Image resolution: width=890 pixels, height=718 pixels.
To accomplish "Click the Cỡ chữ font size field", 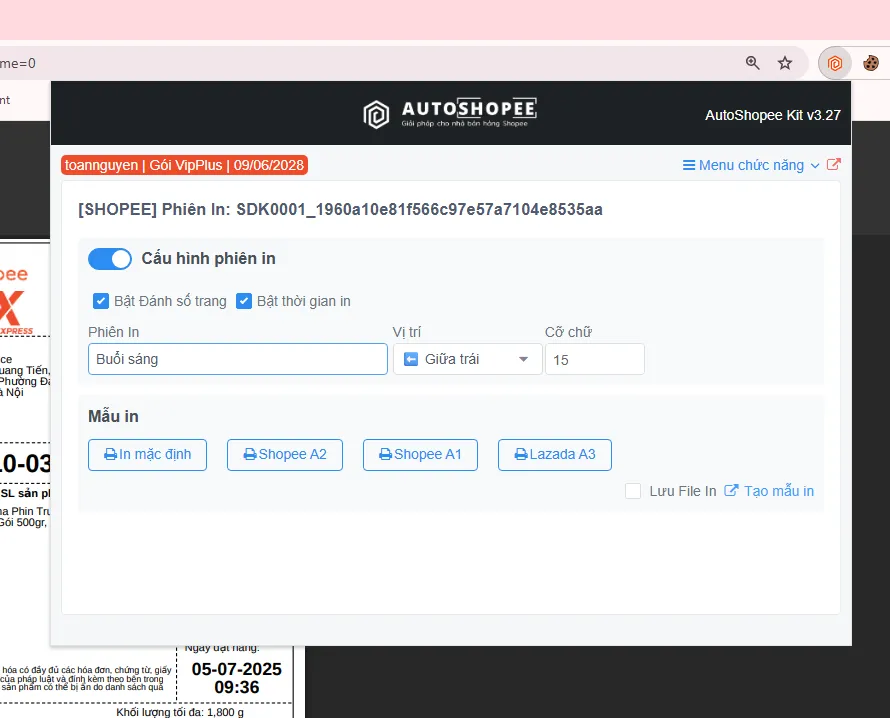I will [595, 359].
